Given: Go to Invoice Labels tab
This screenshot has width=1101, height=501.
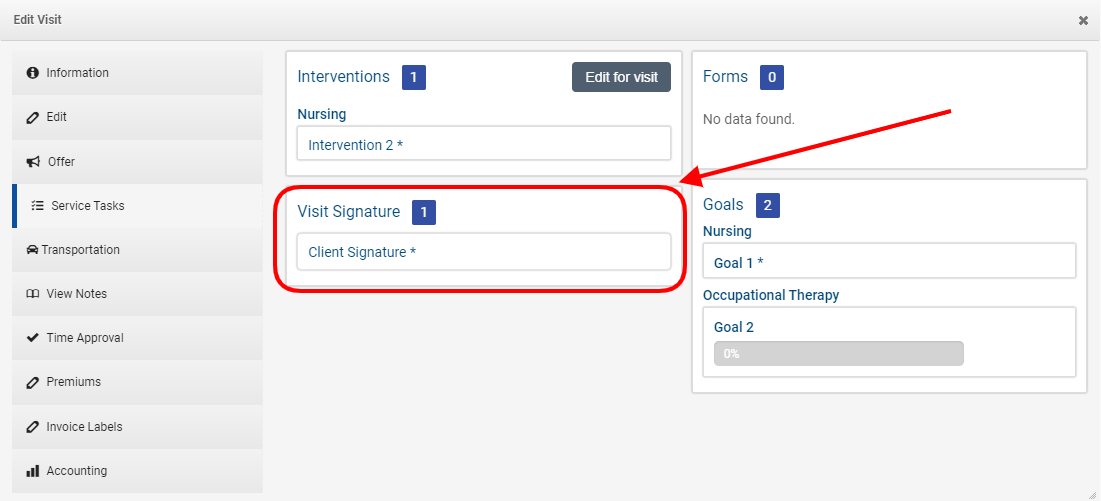Looking at the screenshot, I should [137, 427].
